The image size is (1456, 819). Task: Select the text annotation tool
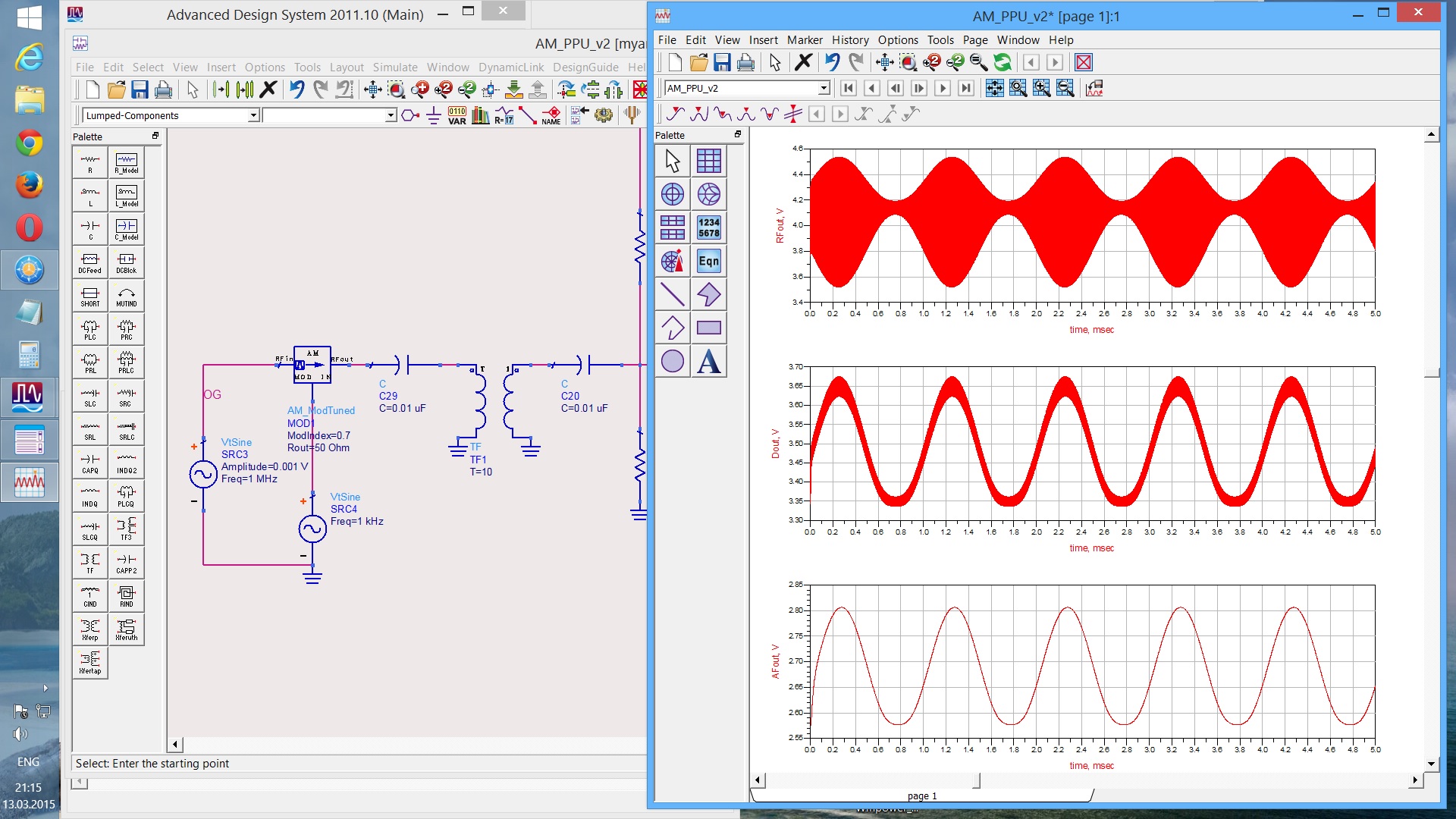(708, 361)
